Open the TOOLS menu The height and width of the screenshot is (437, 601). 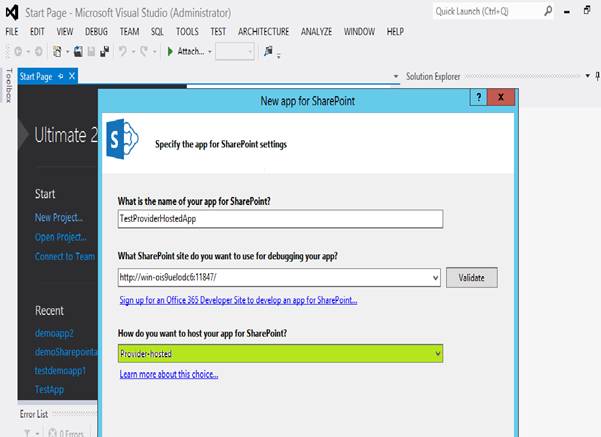pos(187,31)
